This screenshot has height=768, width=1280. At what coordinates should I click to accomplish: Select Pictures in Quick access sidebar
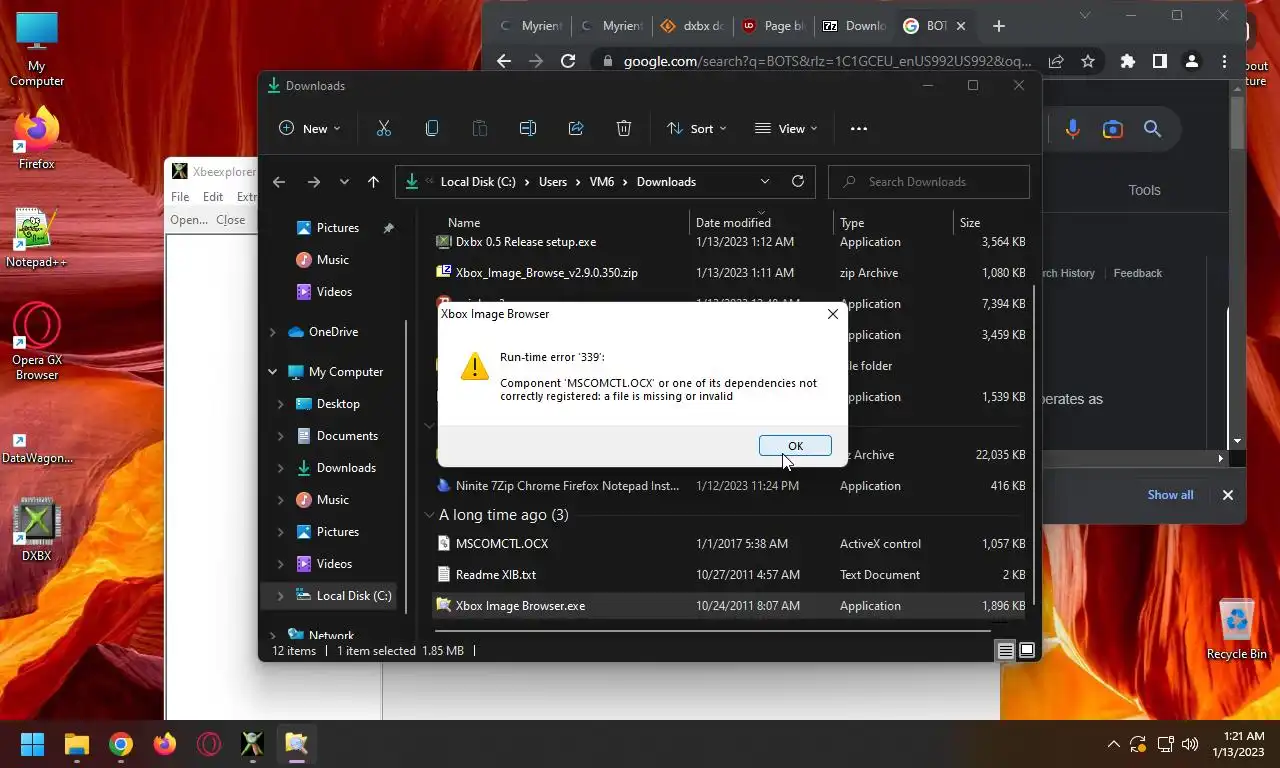point(338,228)
